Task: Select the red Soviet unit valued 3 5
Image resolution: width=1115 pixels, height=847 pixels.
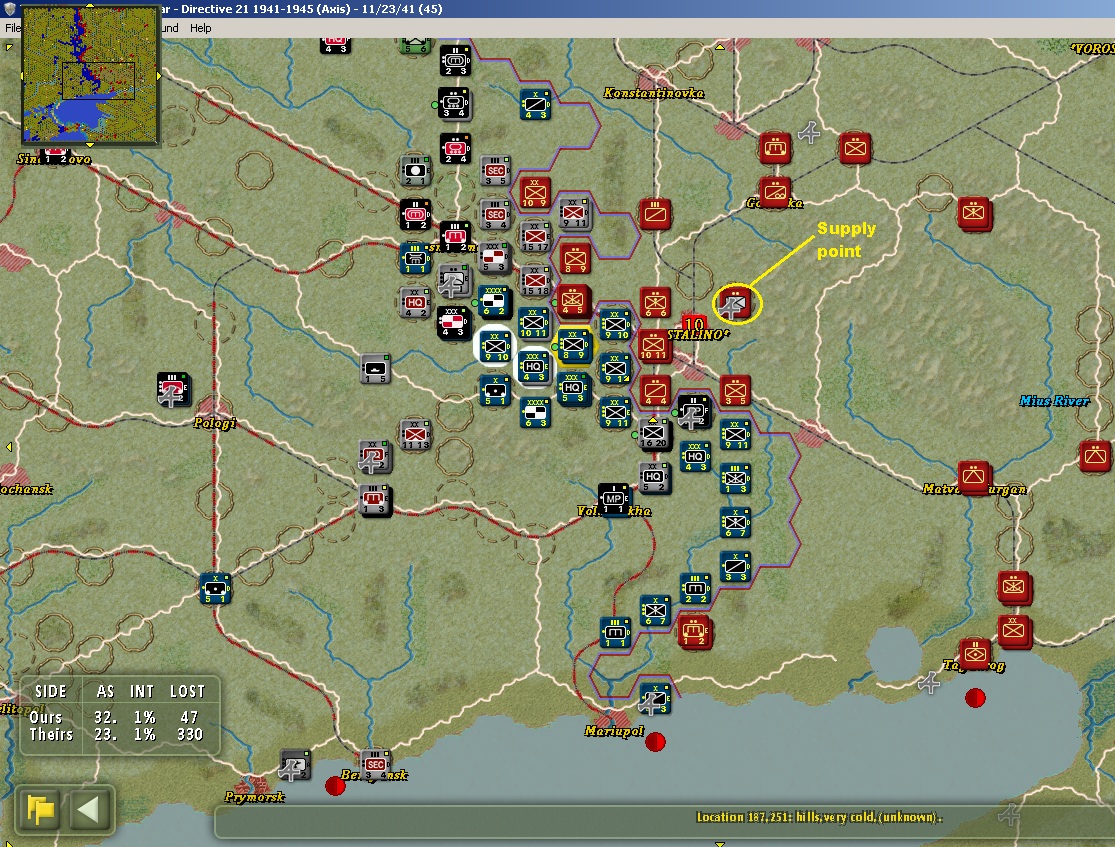Action: pyautogui.click(x=735, y=390)
